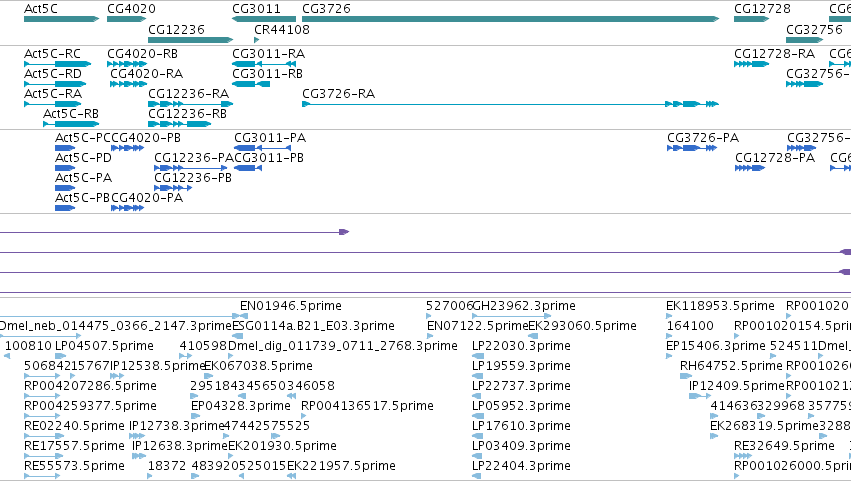This screenshot has height=481, width=851.
Task: Select the CR44108 gene label
Action: coord(282,29)
